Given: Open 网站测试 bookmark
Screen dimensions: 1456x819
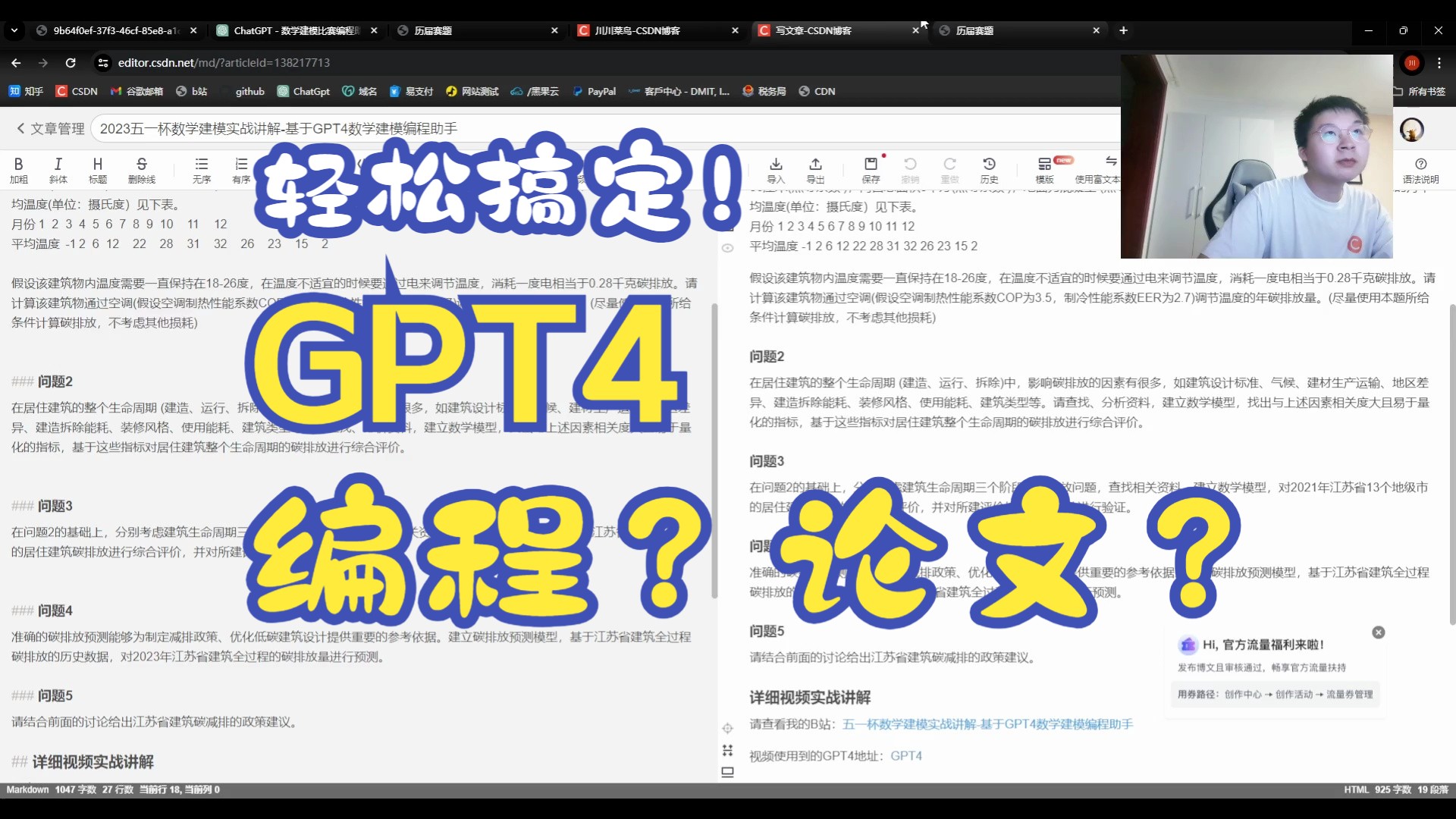Looking at the screenshot, I should point(472,91).
